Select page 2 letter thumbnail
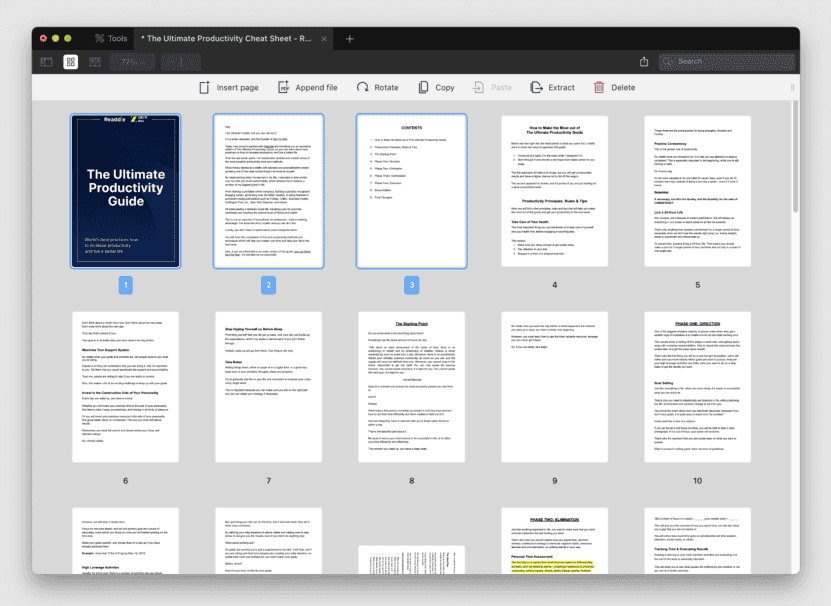The height and width of the screenshot is (606, 831). (269, 191)
